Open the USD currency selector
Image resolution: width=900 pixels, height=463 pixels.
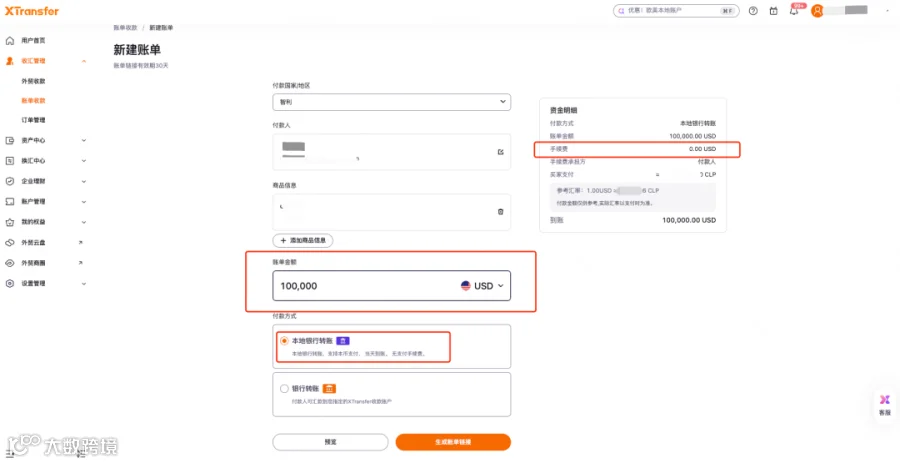[x=482, y=286]
